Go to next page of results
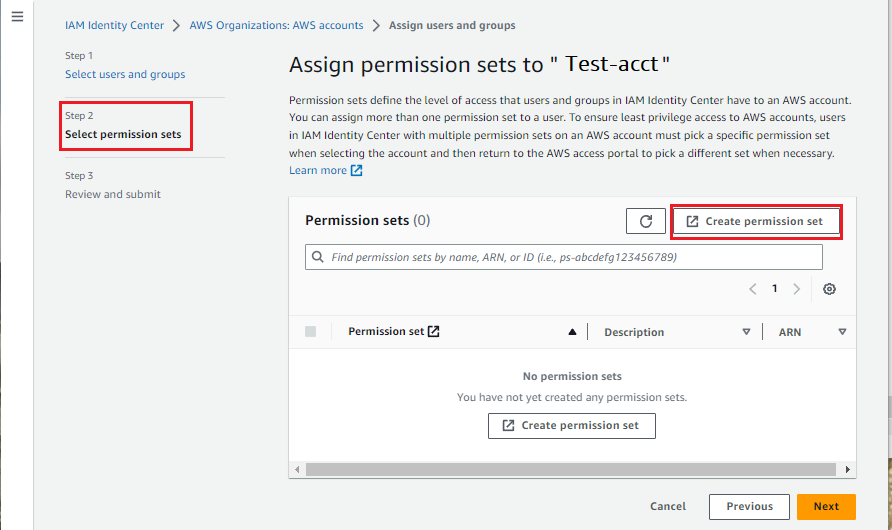892x530 pixels. [x=796, y=289]
